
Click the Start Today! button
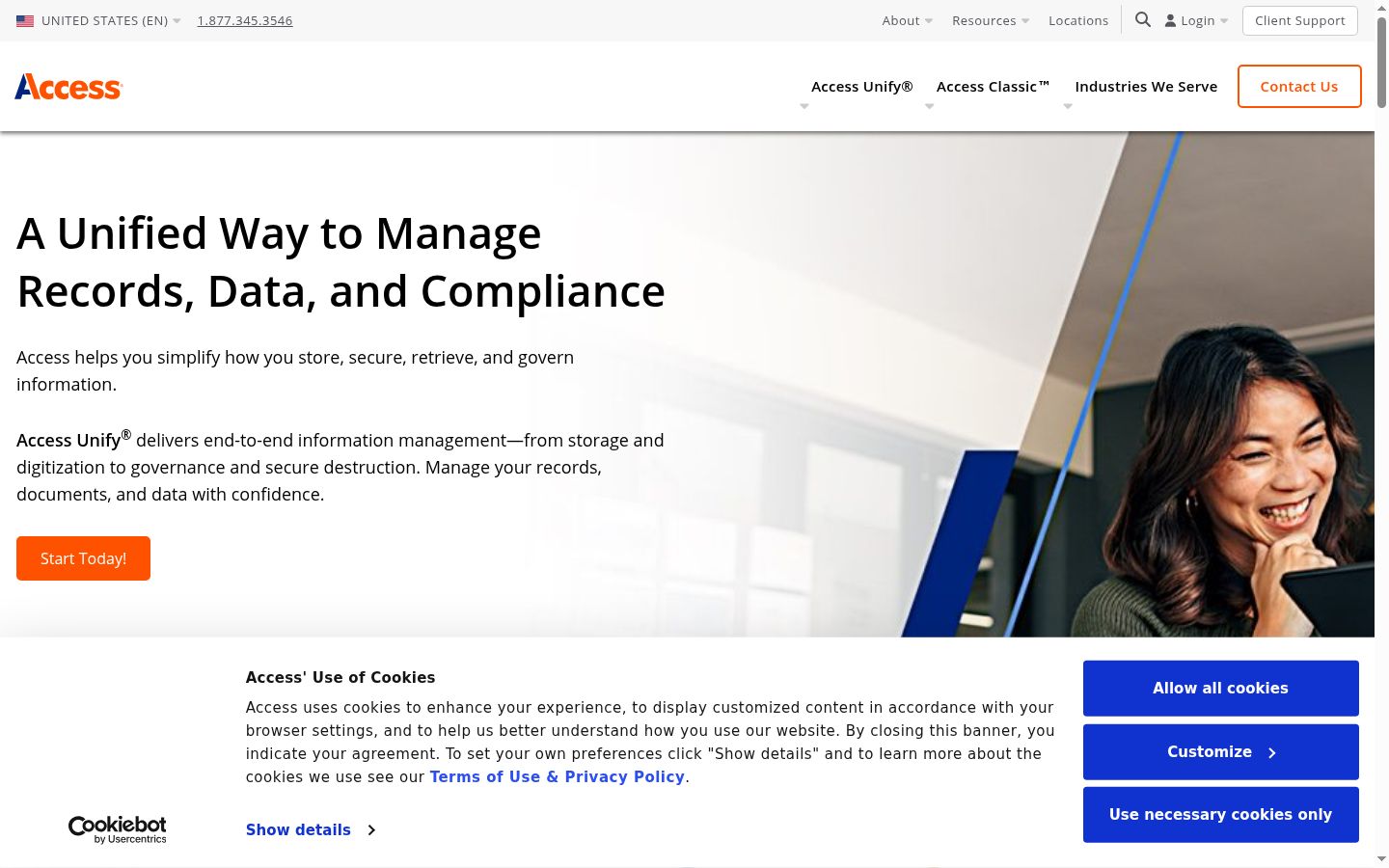(x=83, y=558)
